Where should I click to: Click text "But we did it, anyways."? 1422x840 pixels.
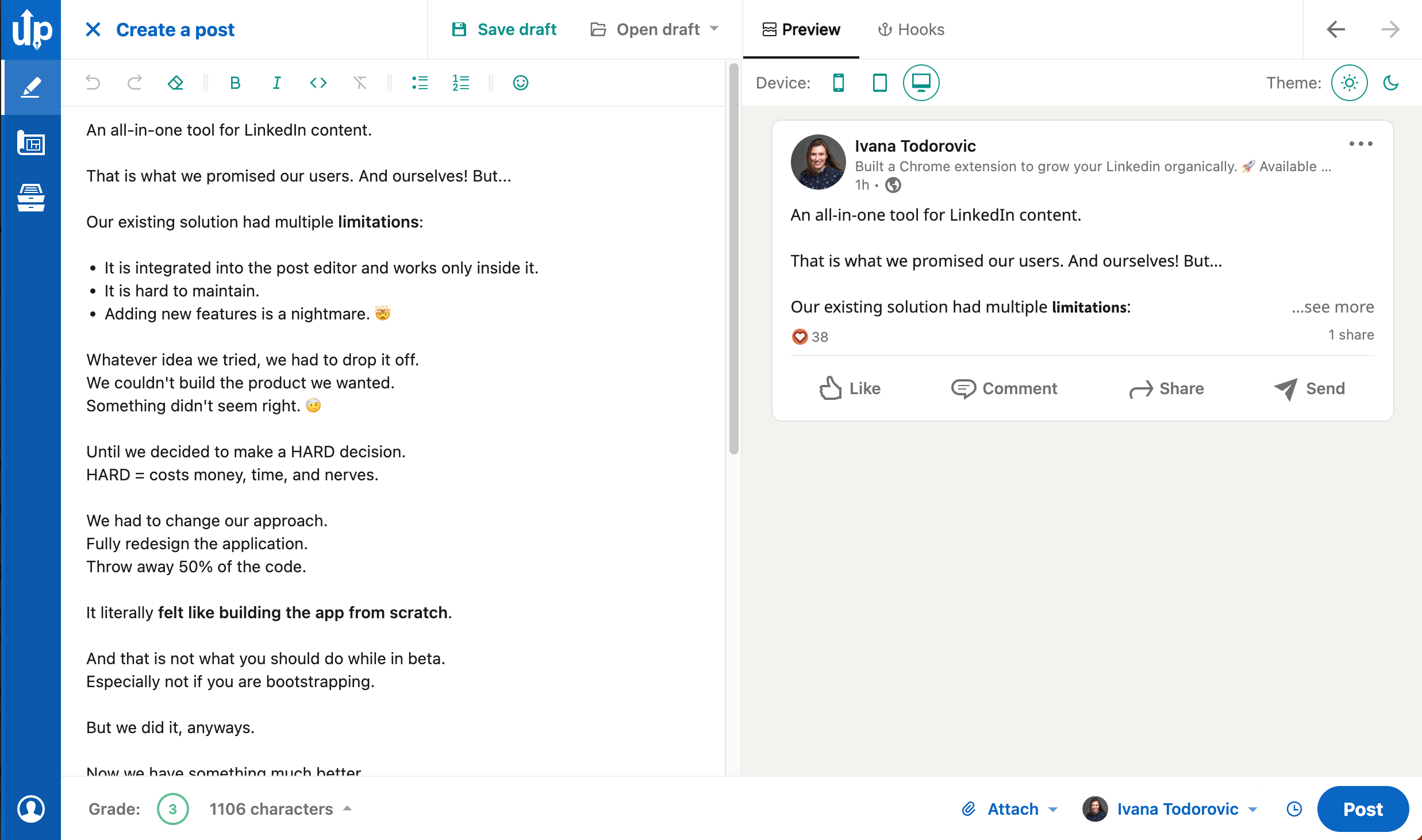pyautogui.click(x=170, y=727)
